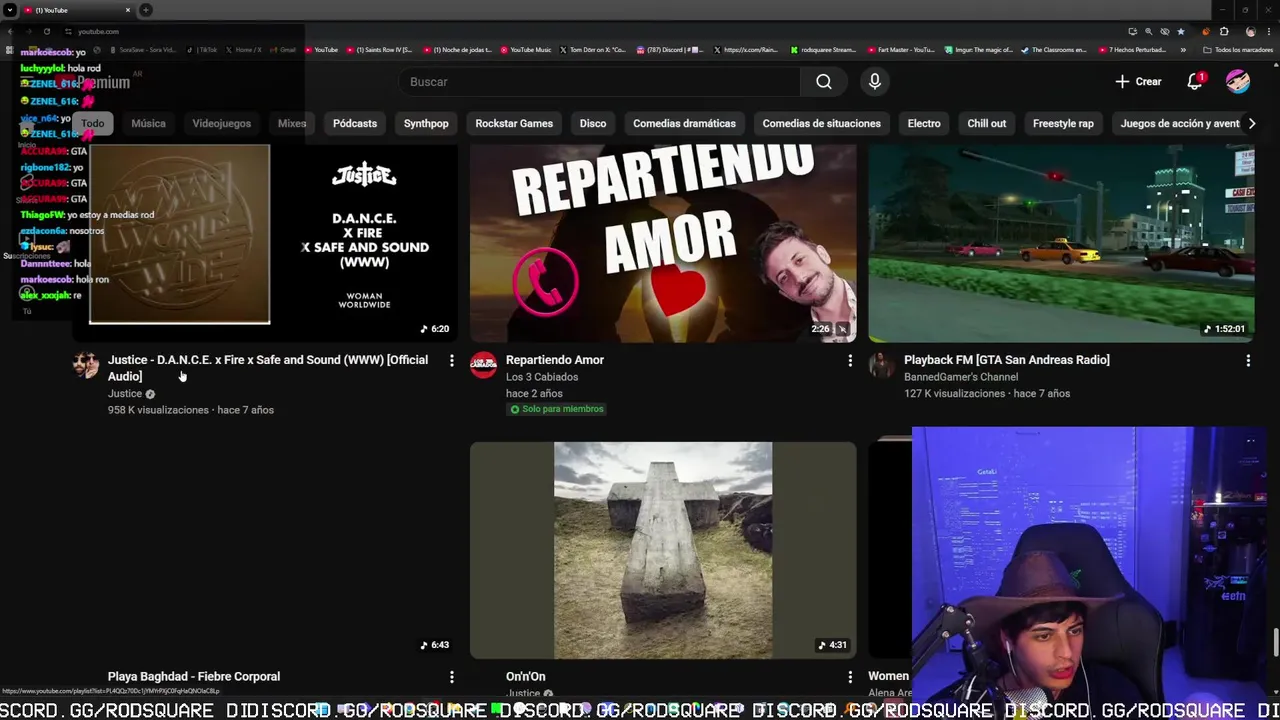The width and height of the screenshot is (1280, 720).
Task: Open the Todos los marcadores folder
Action: pos(1238,49)
